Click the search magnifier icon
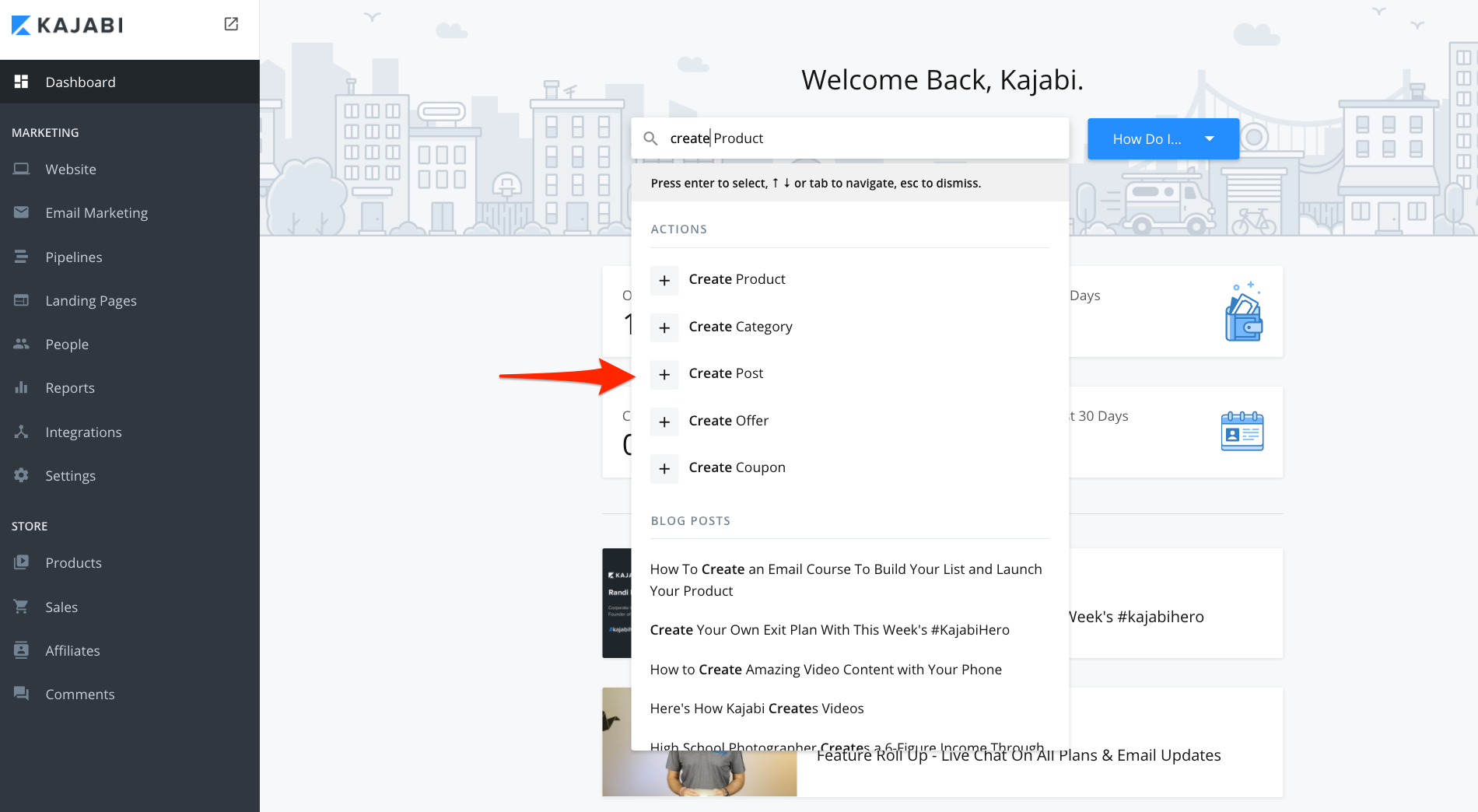 [x=650, y=138]
